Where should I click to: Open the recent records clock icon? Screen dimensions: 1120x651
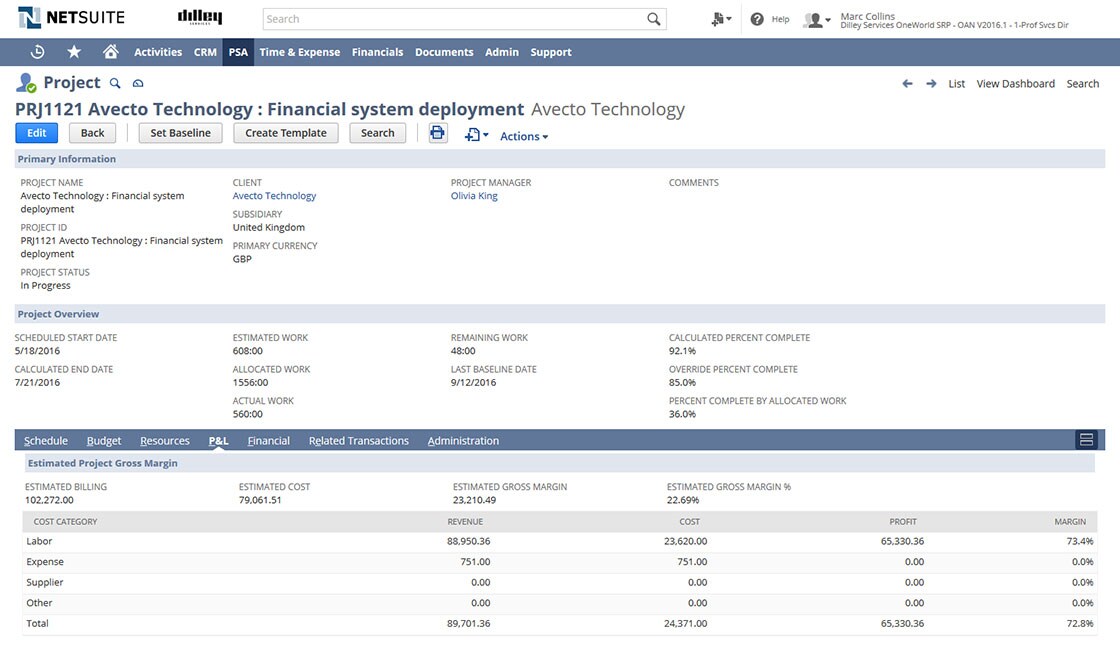click(x=38, y=51)
